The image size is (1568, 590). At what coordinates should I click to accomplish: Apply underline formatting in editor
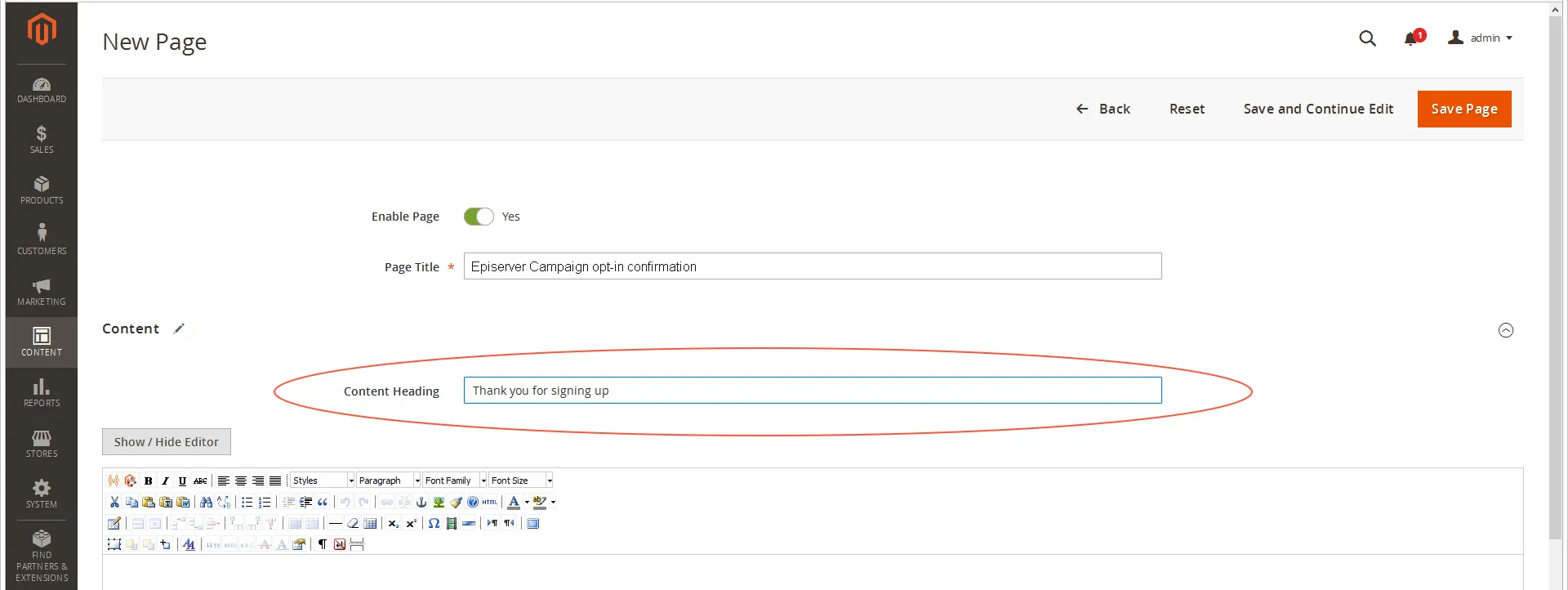pyautogui.click(x=182, y=480)
